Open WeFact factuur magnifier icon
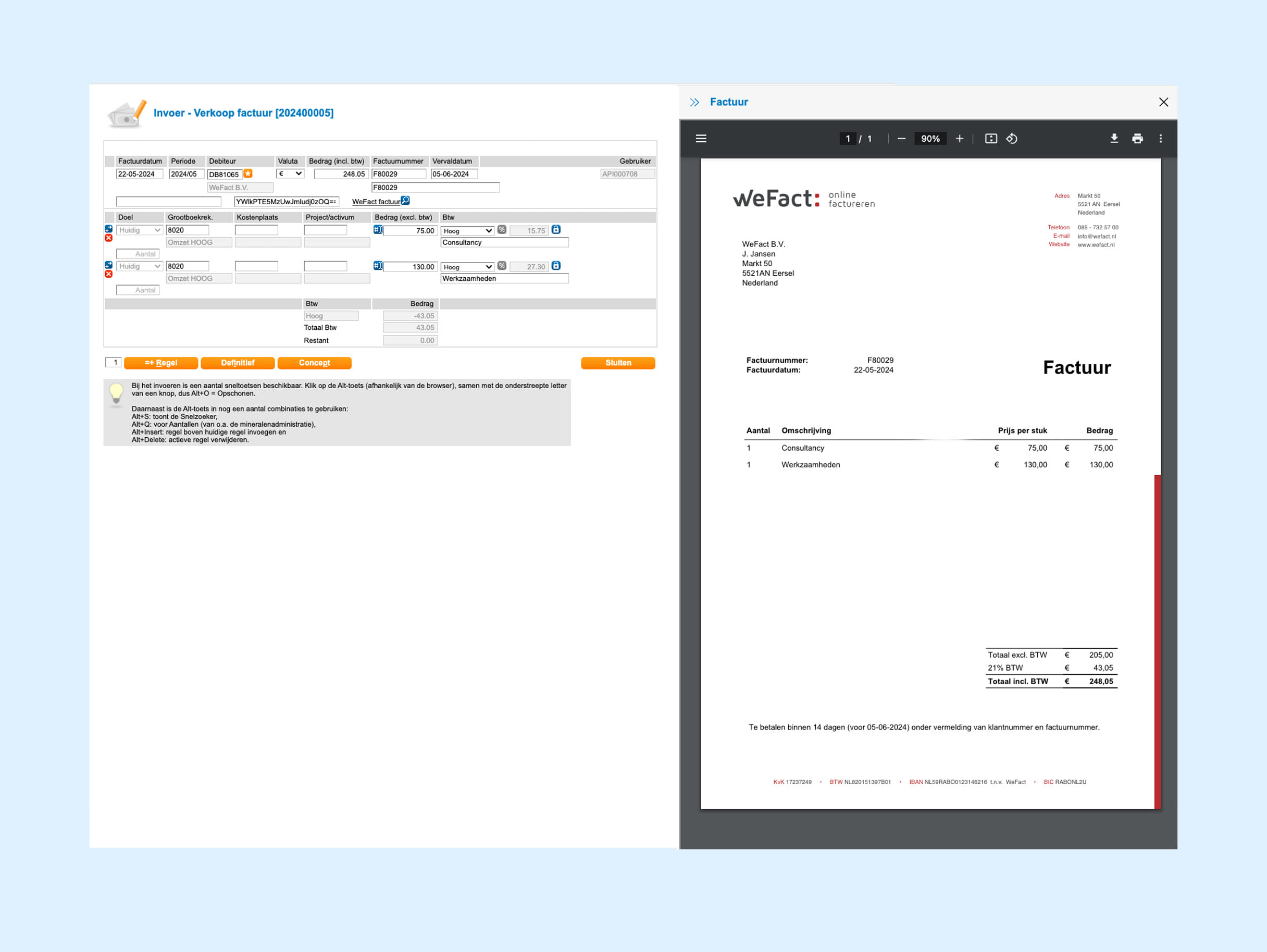The height and width of the screenshot is (952, 1267). click(405, 201)
